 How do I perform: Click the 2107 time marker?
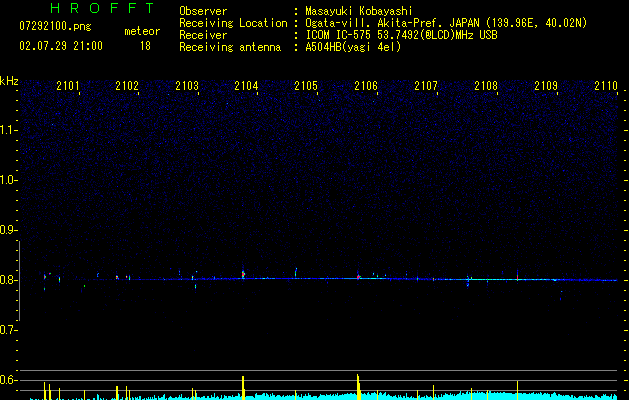[426, 85]
